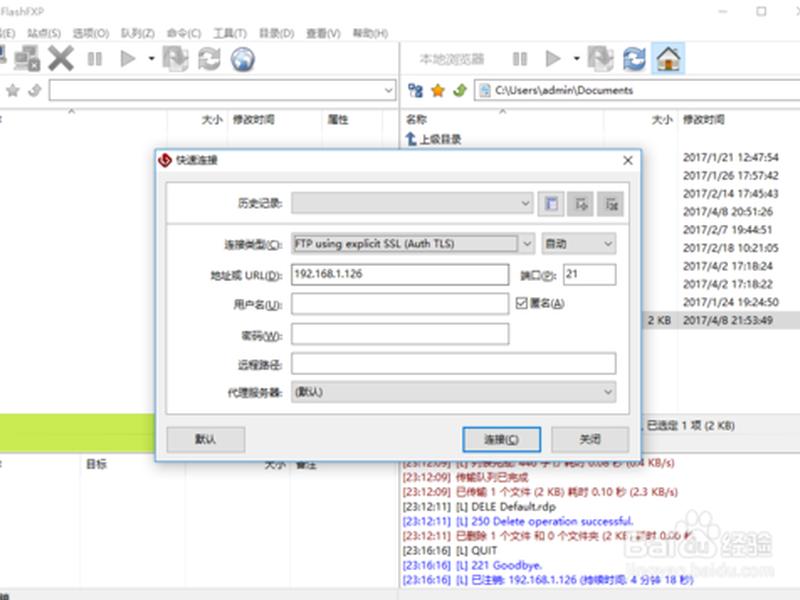The width and height of the screenshot is (800, 600).
Task: Close the 快速连接 dialog with X
Action: click(628, 160)
